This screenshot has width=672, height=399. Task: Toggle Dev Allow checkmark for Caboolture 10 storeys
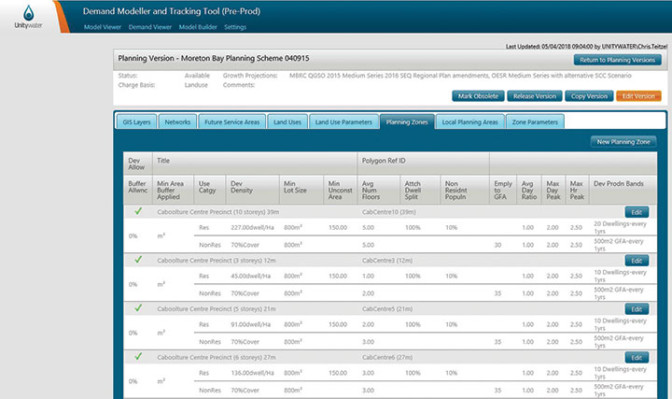click(138, 211)
